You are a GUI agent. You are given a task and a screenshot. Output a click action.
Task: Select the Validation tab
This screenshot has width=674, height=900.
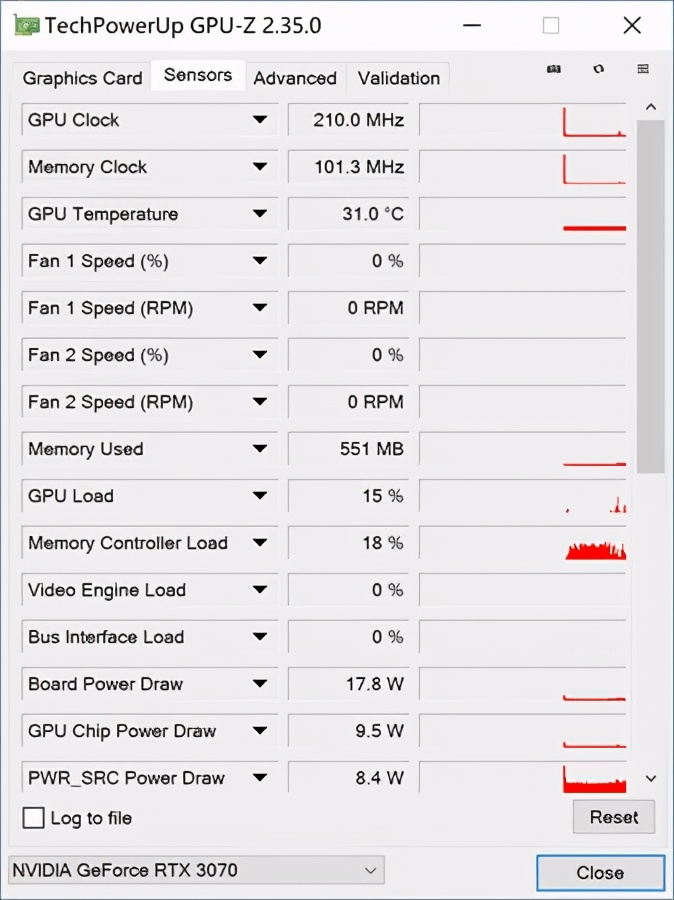click(398, 77)
